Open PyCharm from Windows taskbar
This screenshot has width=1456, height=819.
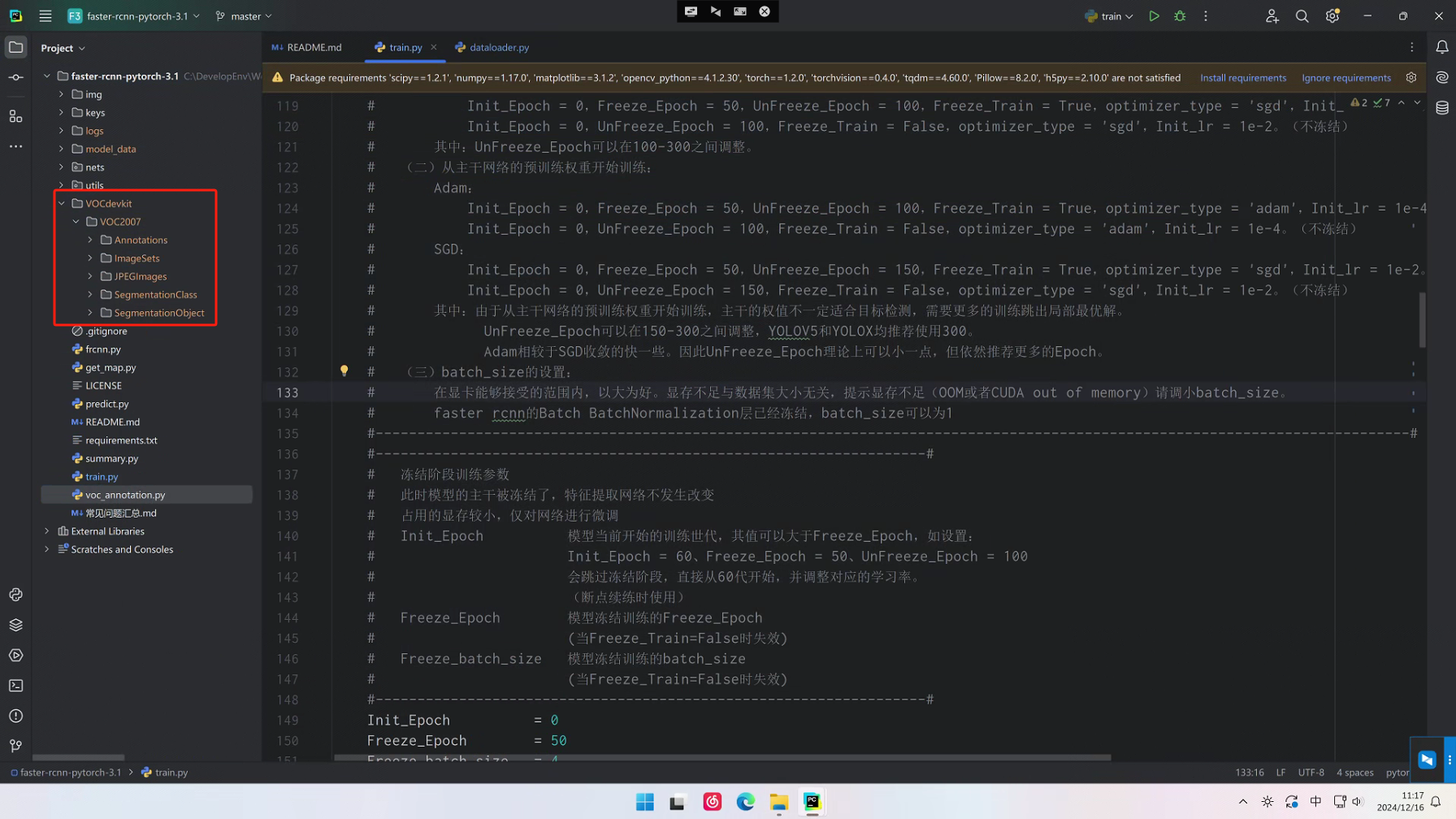pyautogui.click(x=812, y=802)
